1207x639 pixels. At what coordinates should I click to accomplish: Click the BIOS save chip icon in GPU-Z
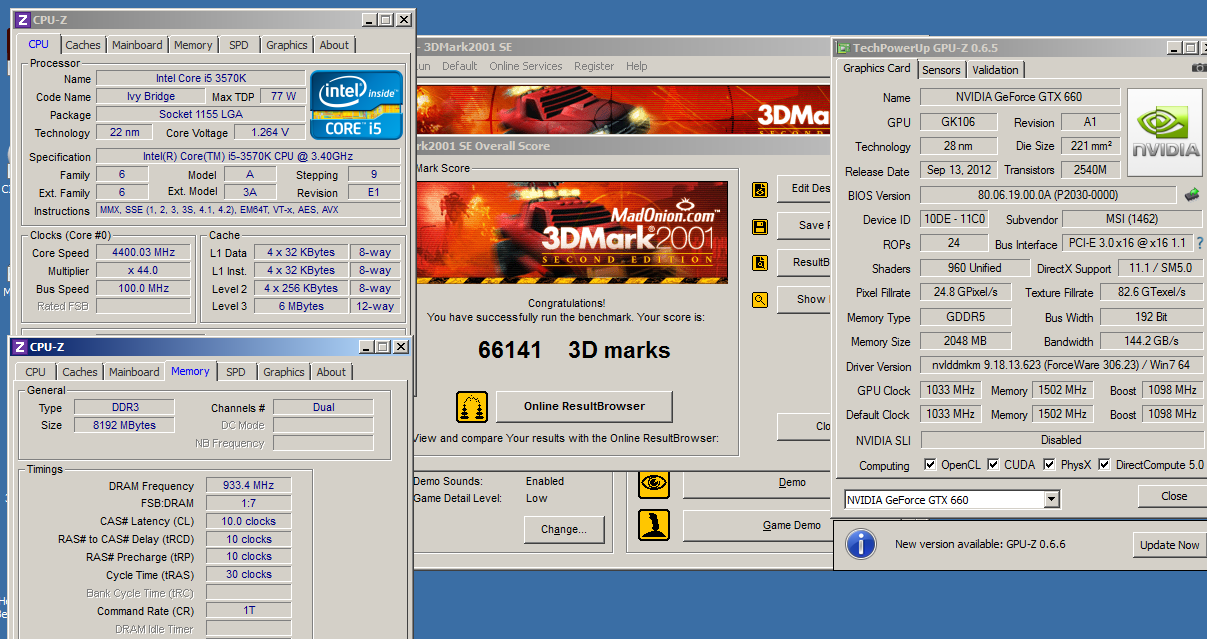tap(1192, 195)
